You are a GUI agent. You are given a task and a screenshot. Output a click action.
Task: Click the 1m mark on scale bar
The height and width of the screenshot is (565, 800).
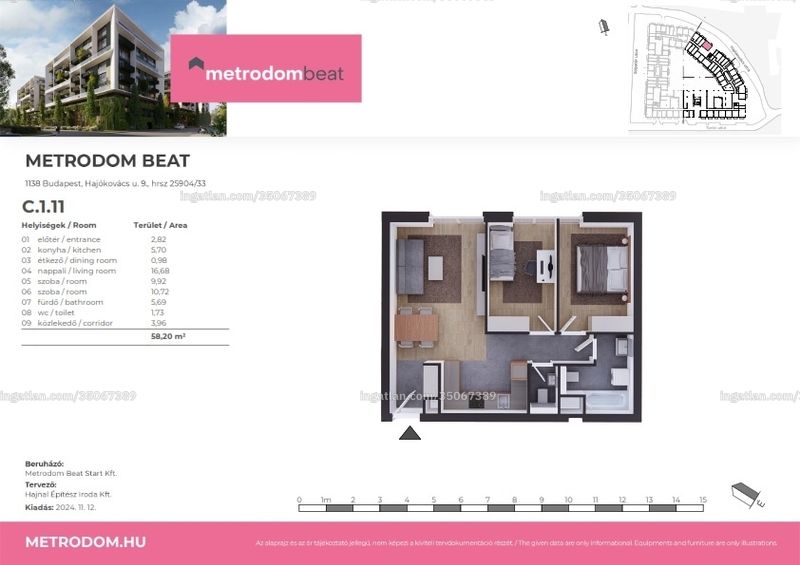click(326, 500)
